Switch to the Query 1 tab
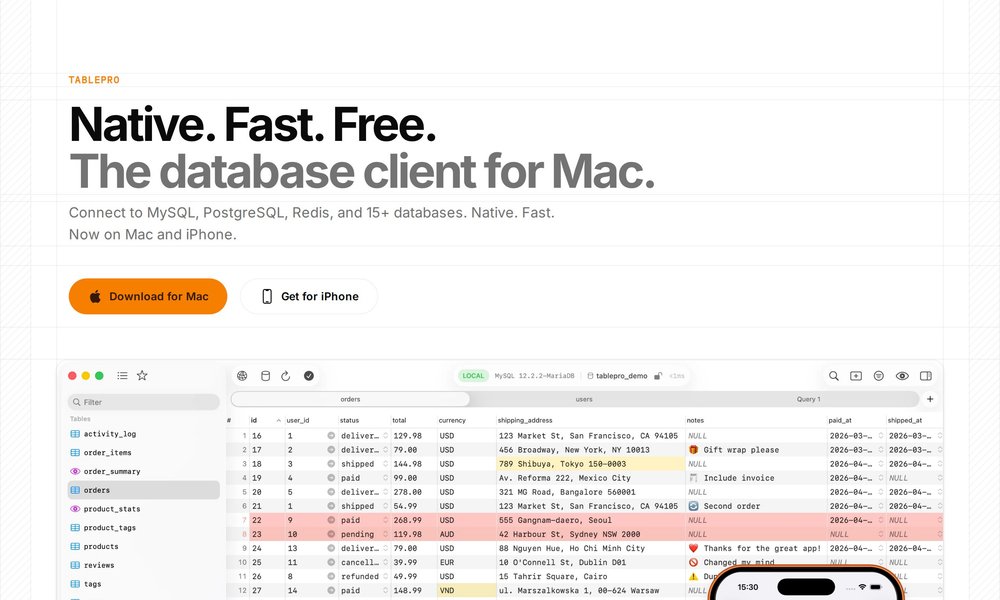This screenshot has width=1000, height=600. point(809,399)
